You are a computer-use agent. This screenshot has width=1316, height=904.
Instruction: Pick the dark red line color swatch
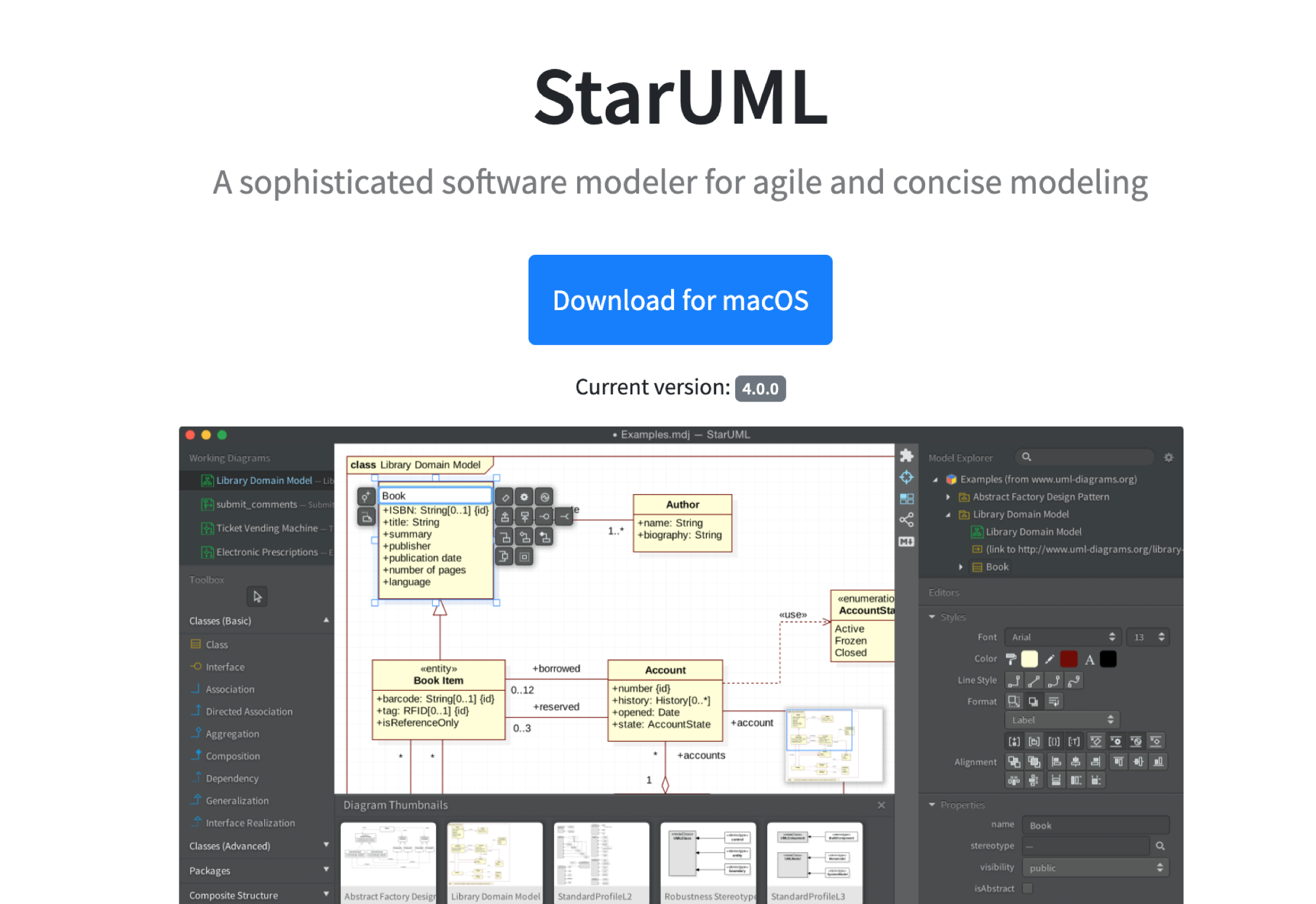[x=1068, y=659]
